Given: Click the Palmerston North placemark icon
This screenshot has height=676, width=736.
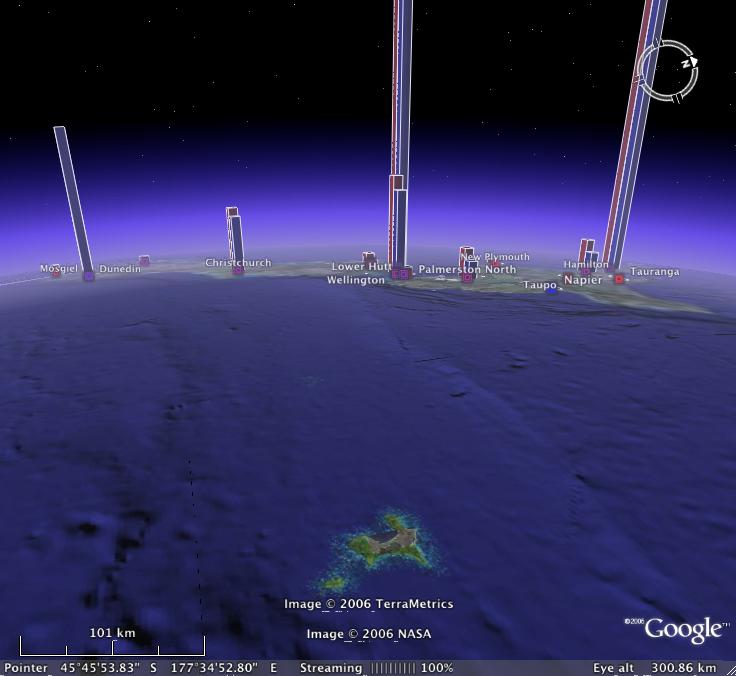Looking at the screenshot, I should [467, 278].
